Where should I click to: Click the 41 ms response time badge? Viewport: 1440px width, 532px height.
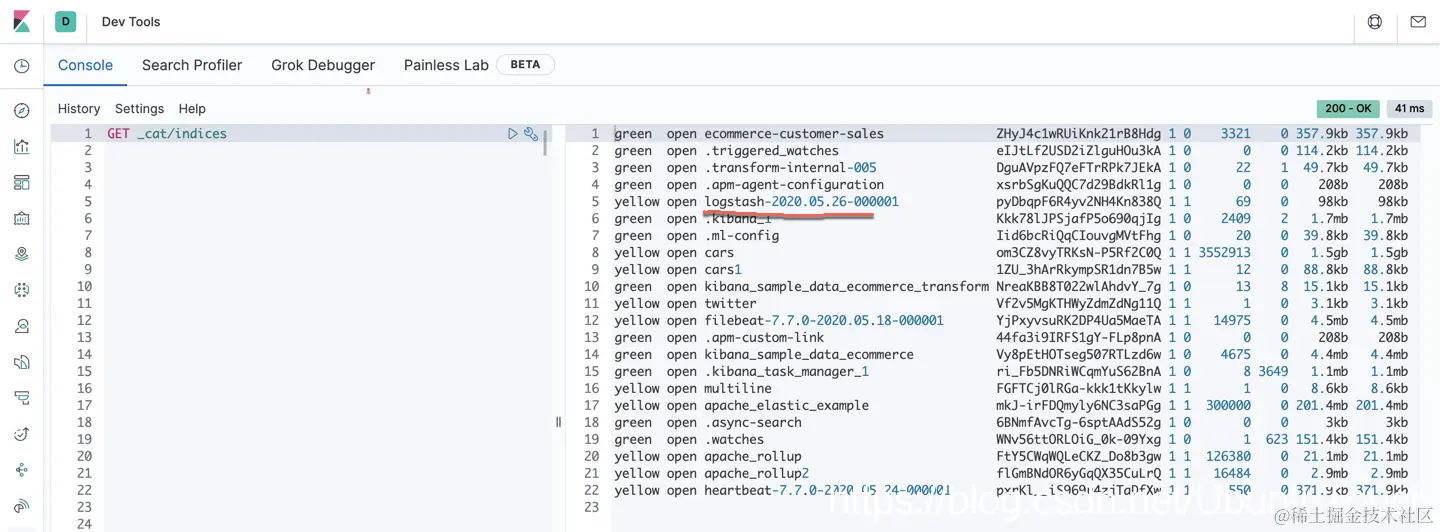[x=1409, y=109]
